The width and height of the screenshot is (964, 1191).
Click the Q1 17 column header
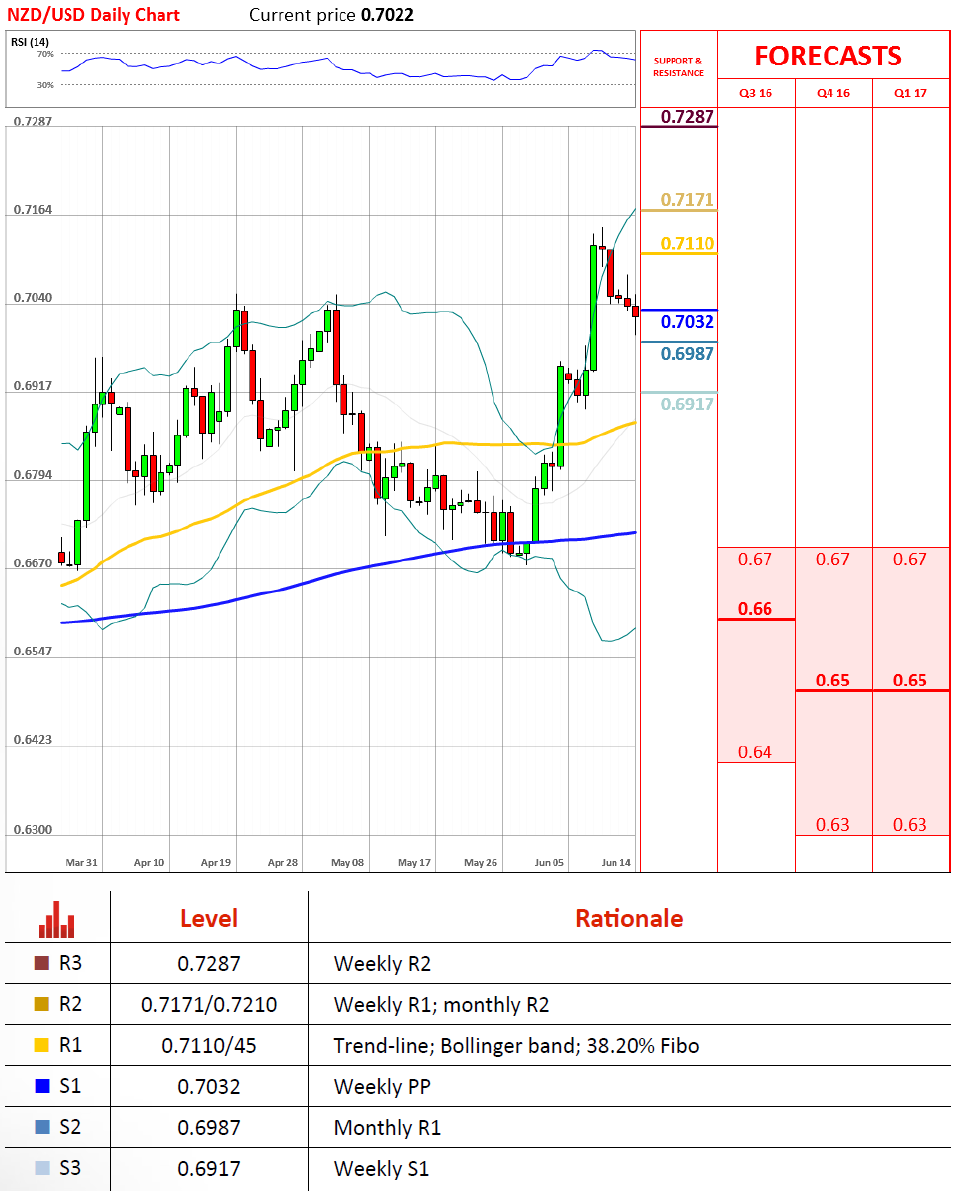910,93
